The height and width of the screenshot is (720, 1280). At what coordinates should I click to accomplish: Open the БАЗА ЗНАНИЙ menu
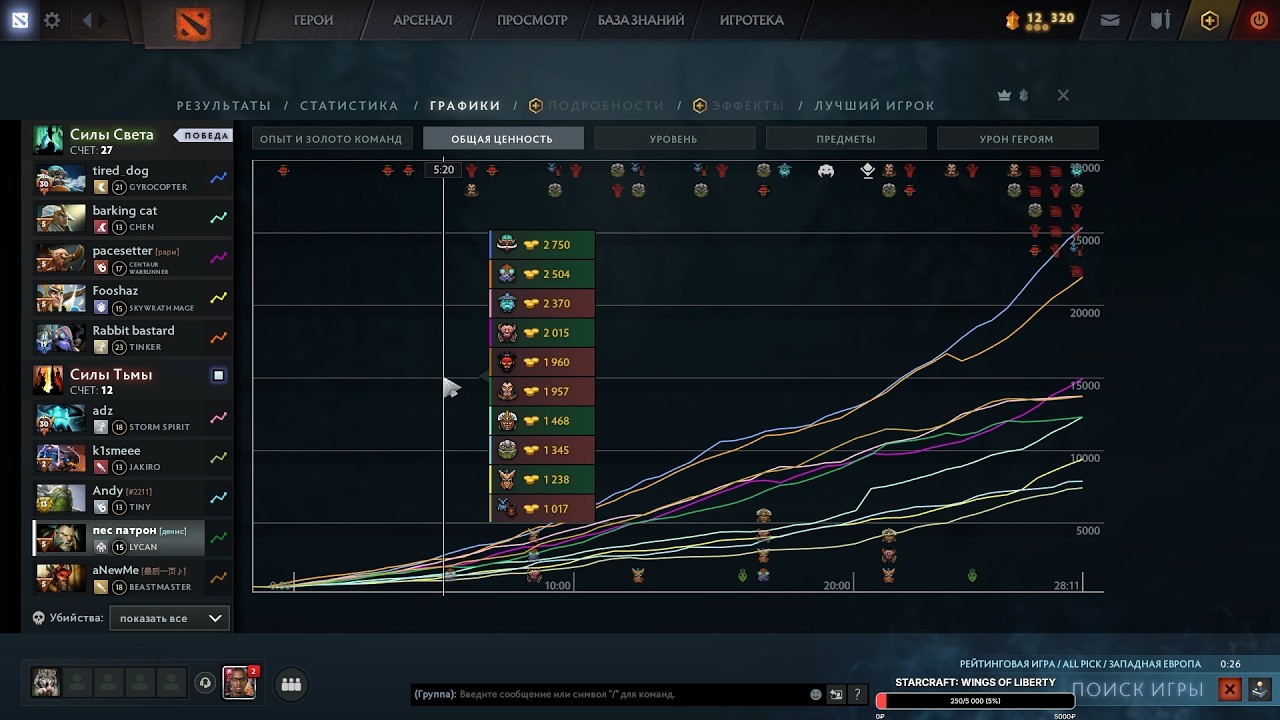(x=641, y=20)
